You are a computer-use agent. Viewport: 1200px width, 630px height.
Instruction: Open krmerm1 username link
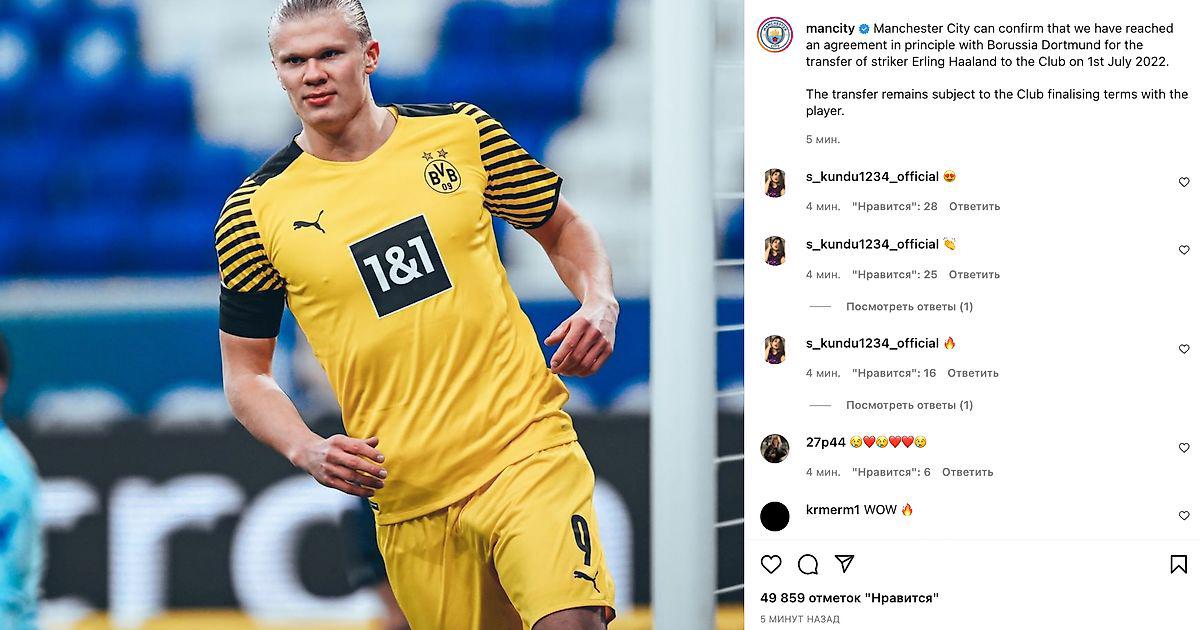(x=833, y=510)
